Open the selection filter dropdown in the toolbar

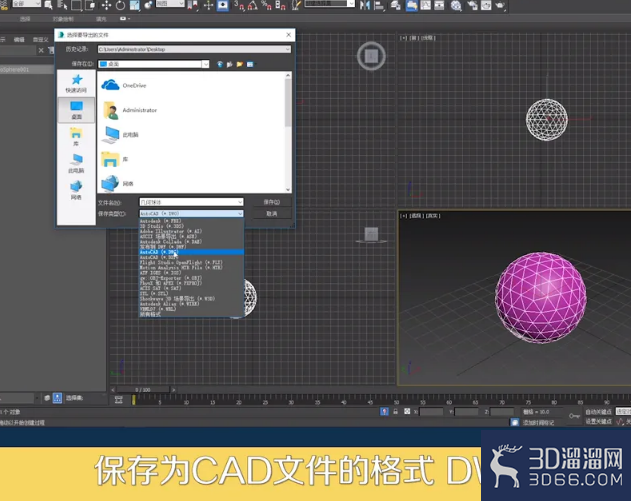27,4
